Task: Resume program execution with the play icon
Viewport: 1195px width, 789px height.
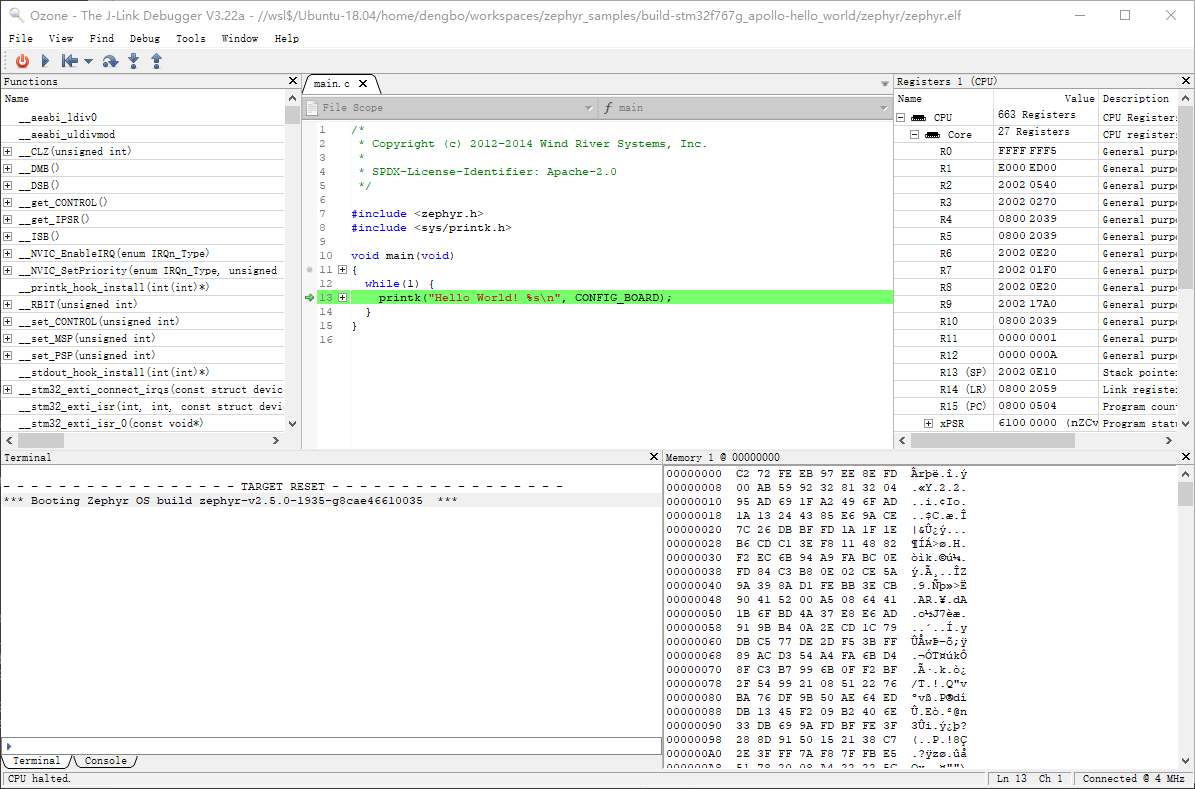Action: [46, 61]
